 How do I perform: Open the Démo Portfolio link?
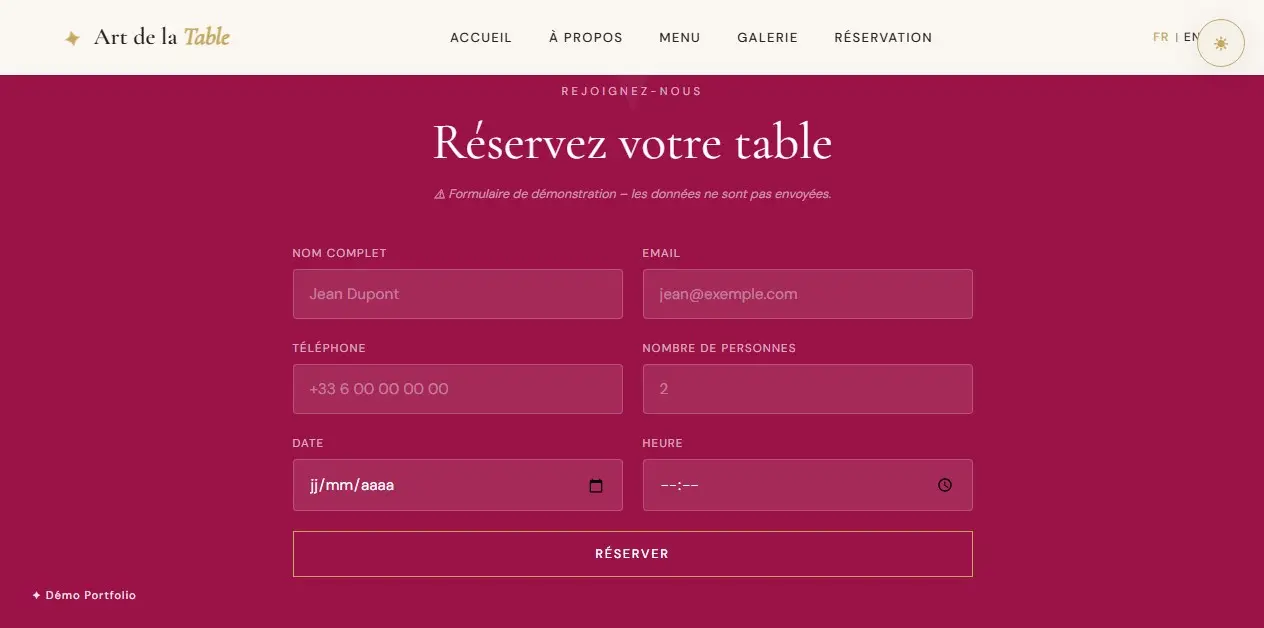(x=90, y=595)
